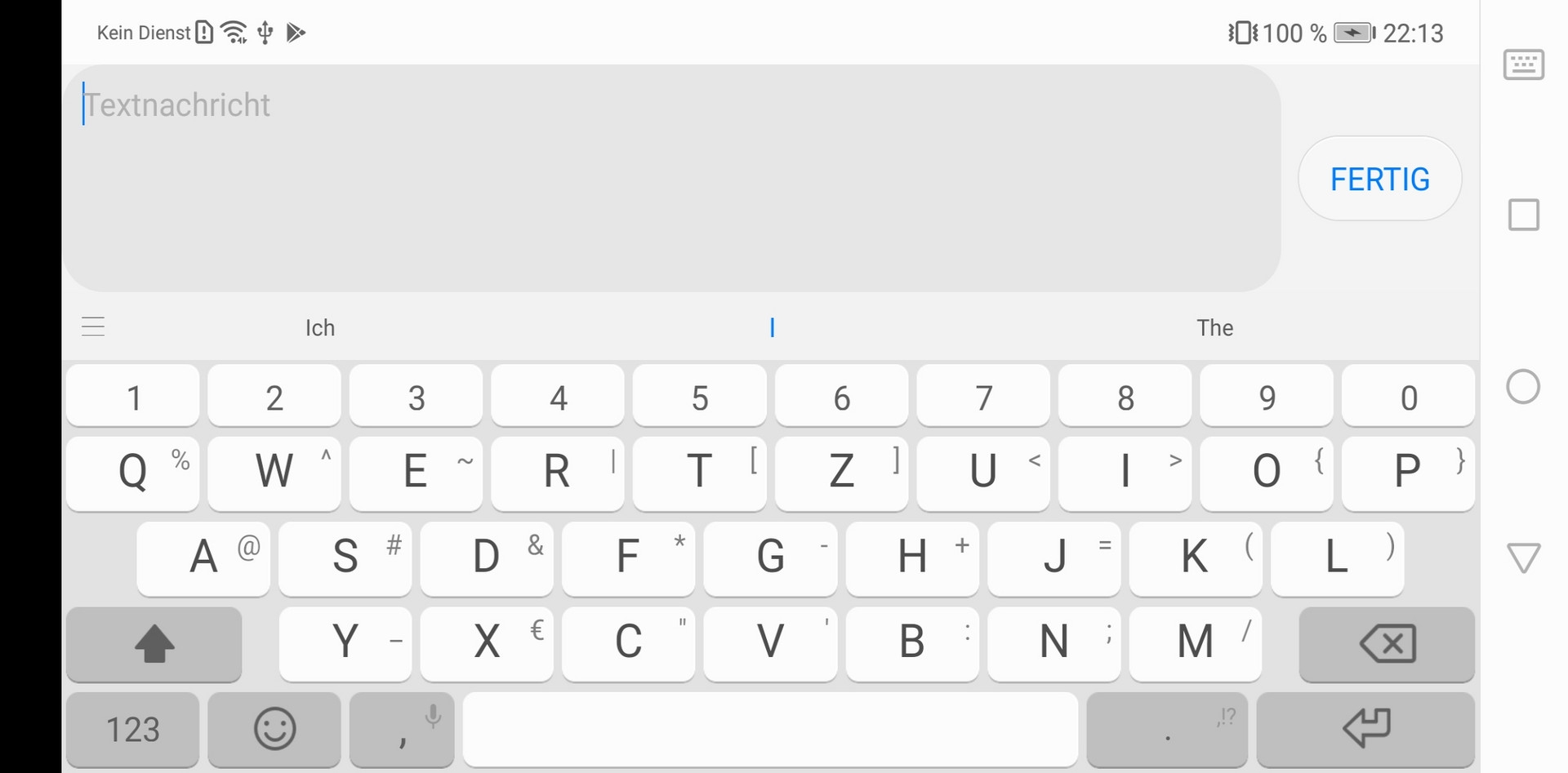This screenshot has width=1568, height=773.
Task: Tap the number 5 key
Action: point(700,396)
